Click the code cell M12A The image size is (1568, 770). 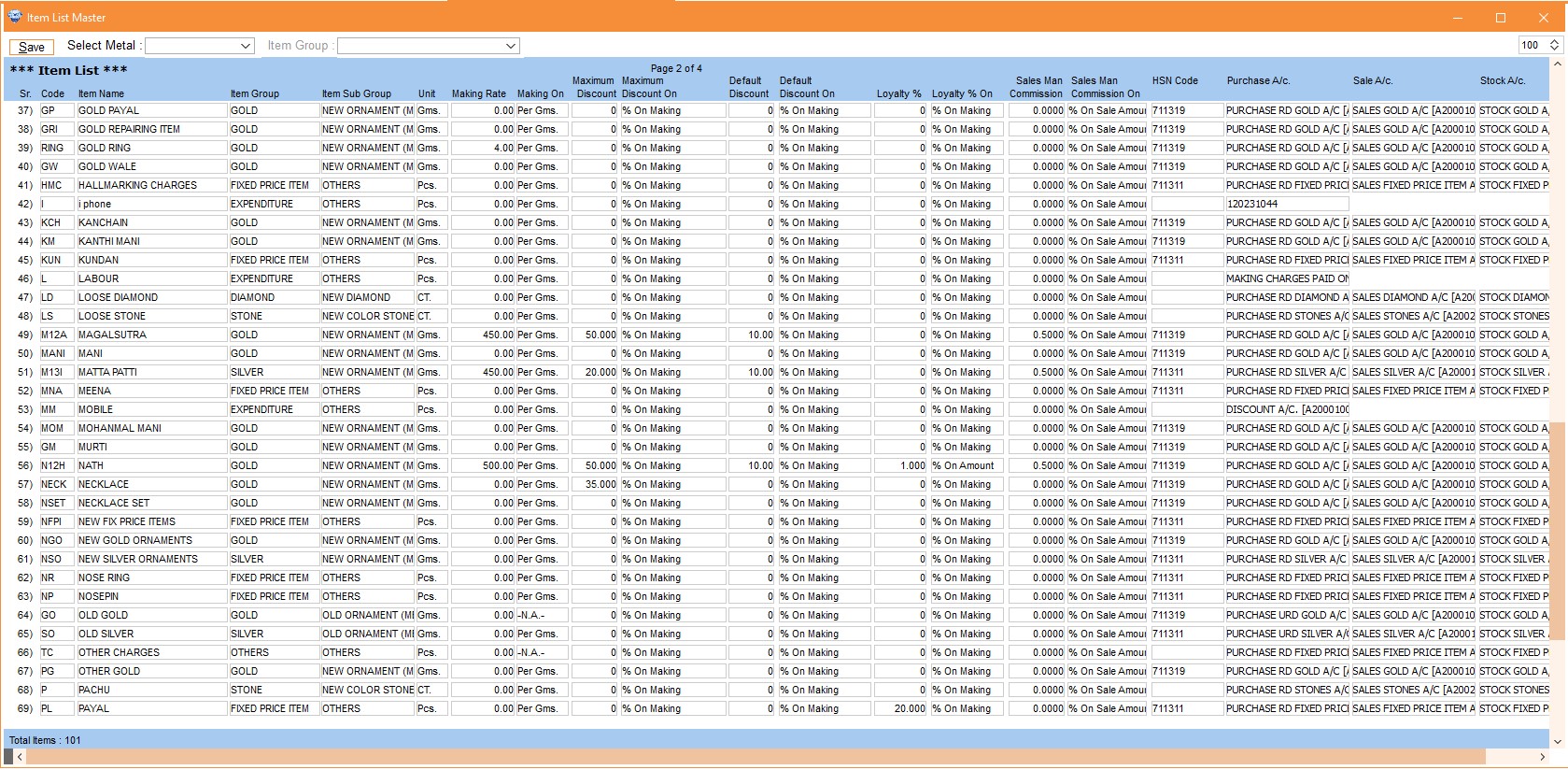tap(56, 335)
